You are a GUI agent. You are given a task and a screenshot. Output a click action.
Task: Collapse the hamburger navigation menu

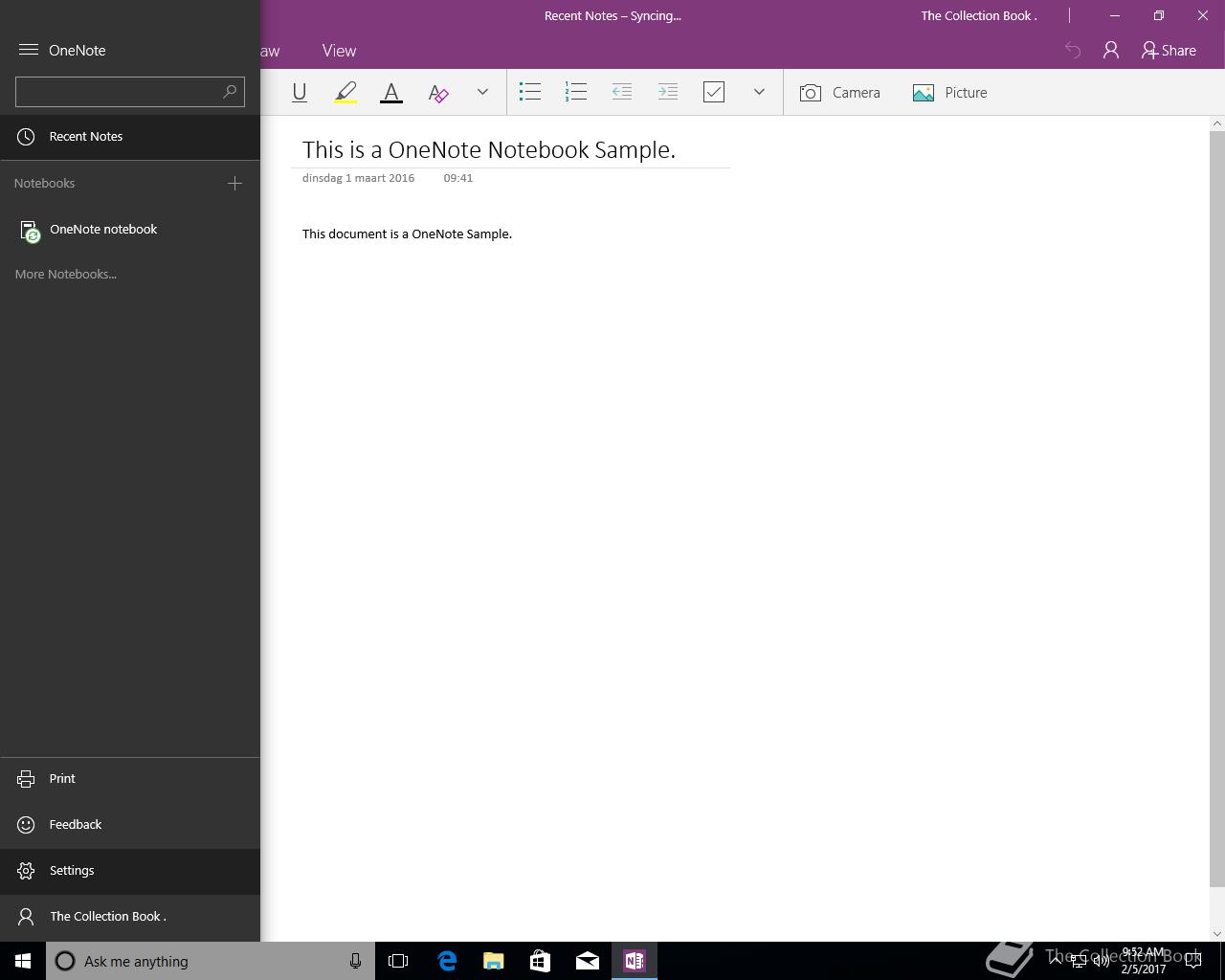point(28,50)
